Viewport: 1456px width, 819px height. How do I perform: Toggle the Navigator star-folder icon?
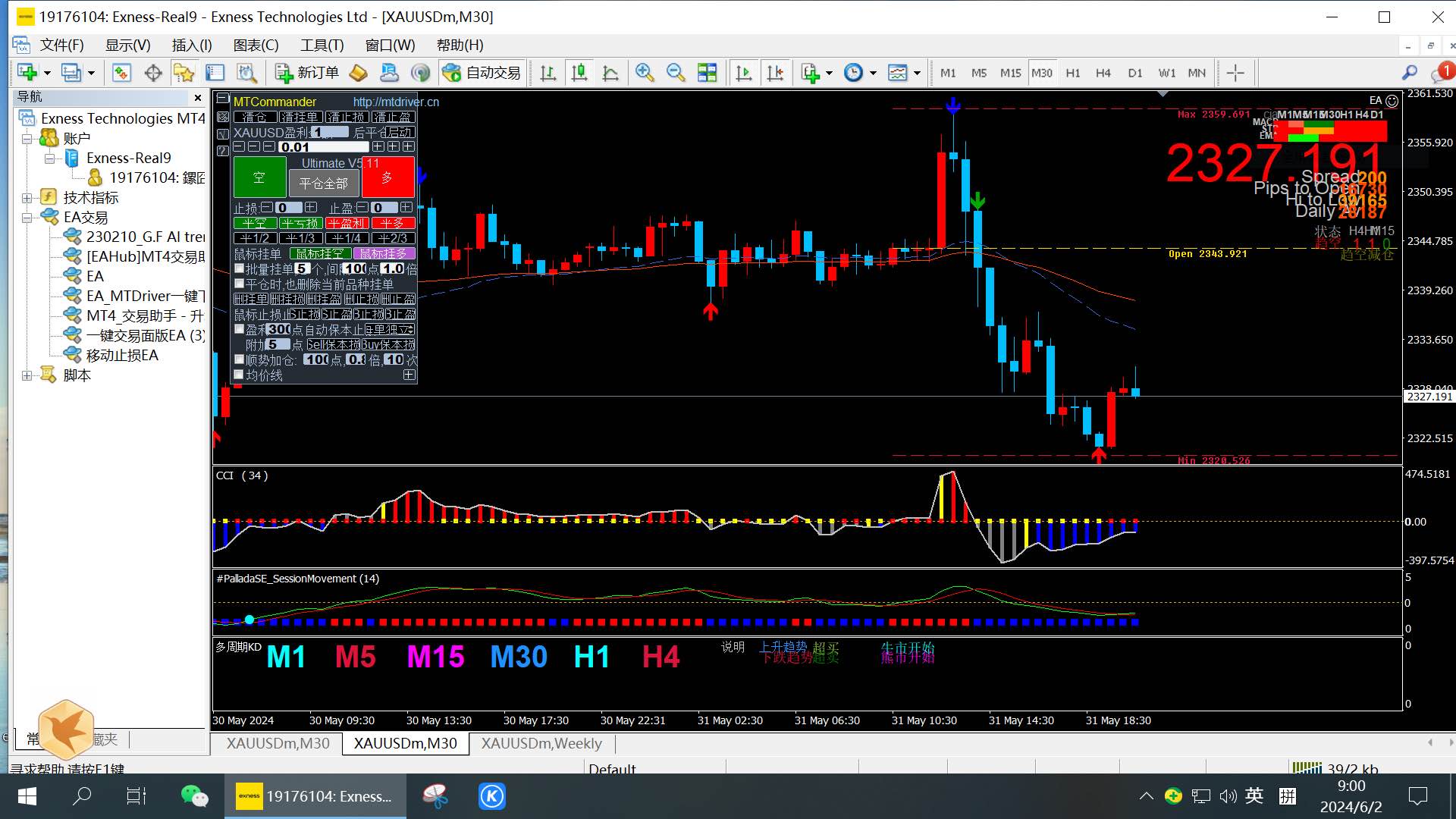click(x=184, y=73)
